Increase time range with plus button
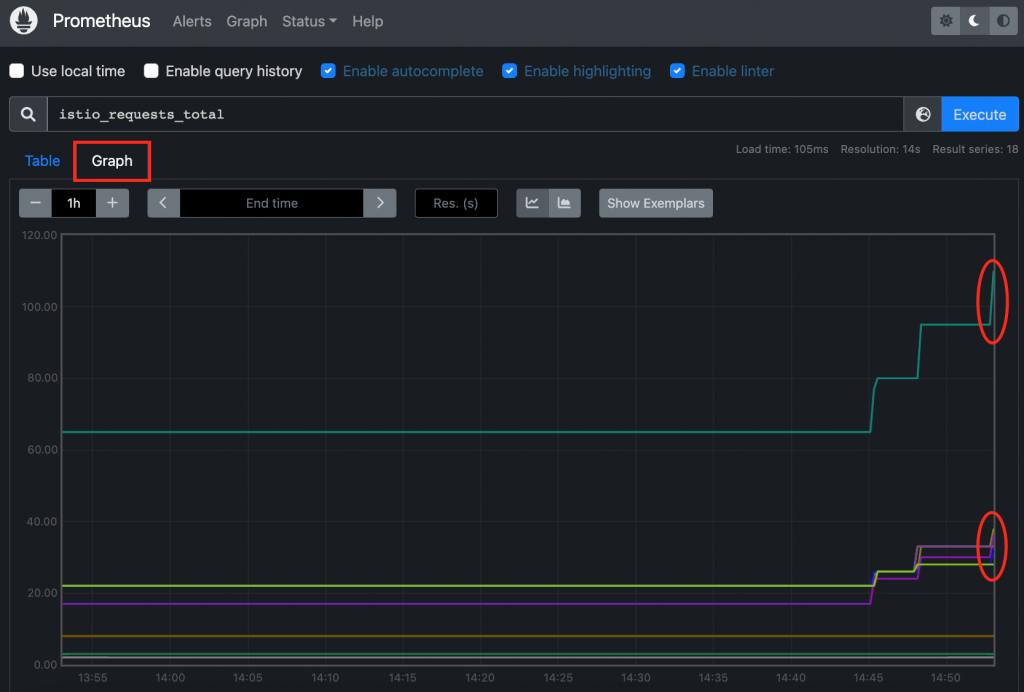The image size is (1024, 692). (x=112, y=203)
